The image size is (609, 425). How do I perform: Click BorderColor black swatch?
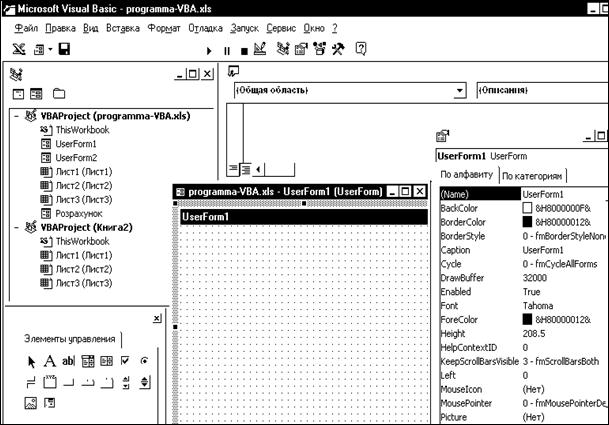(527, 222)
